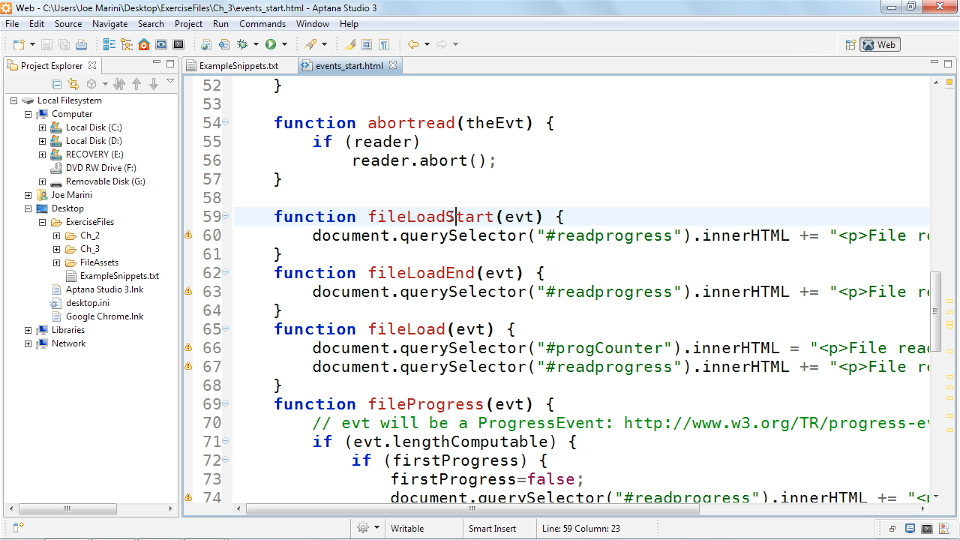
Task: Open the File menu
Action: click(x=12, y=24)
